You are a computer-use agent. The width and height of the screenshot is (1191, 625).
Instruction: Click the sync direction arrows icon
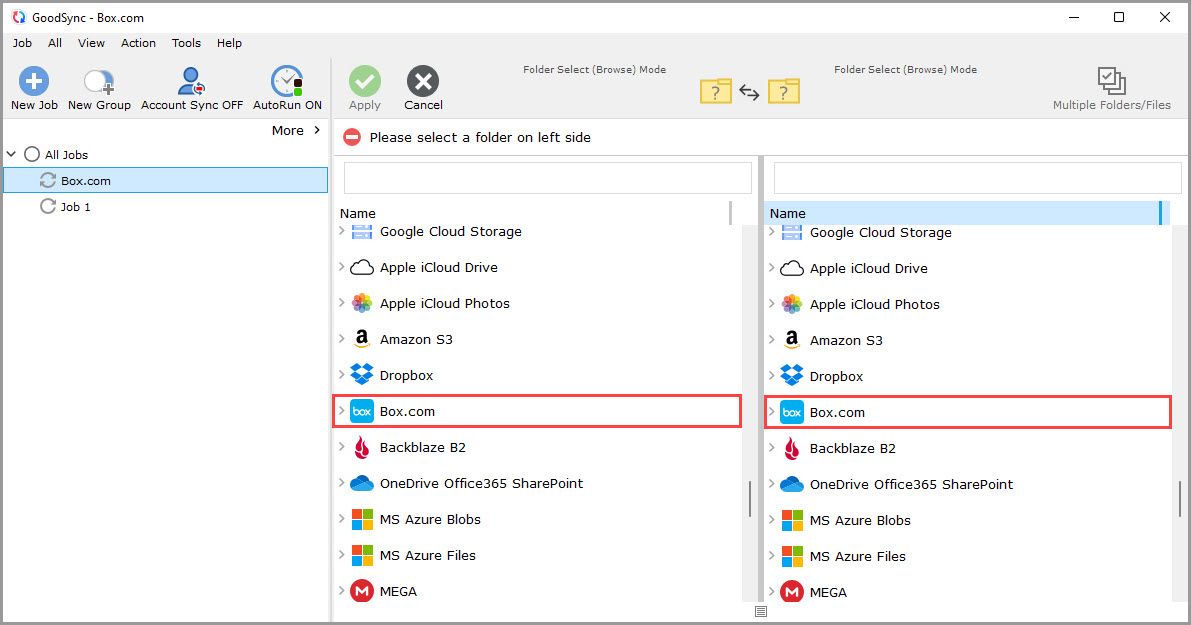coord(750,93)
